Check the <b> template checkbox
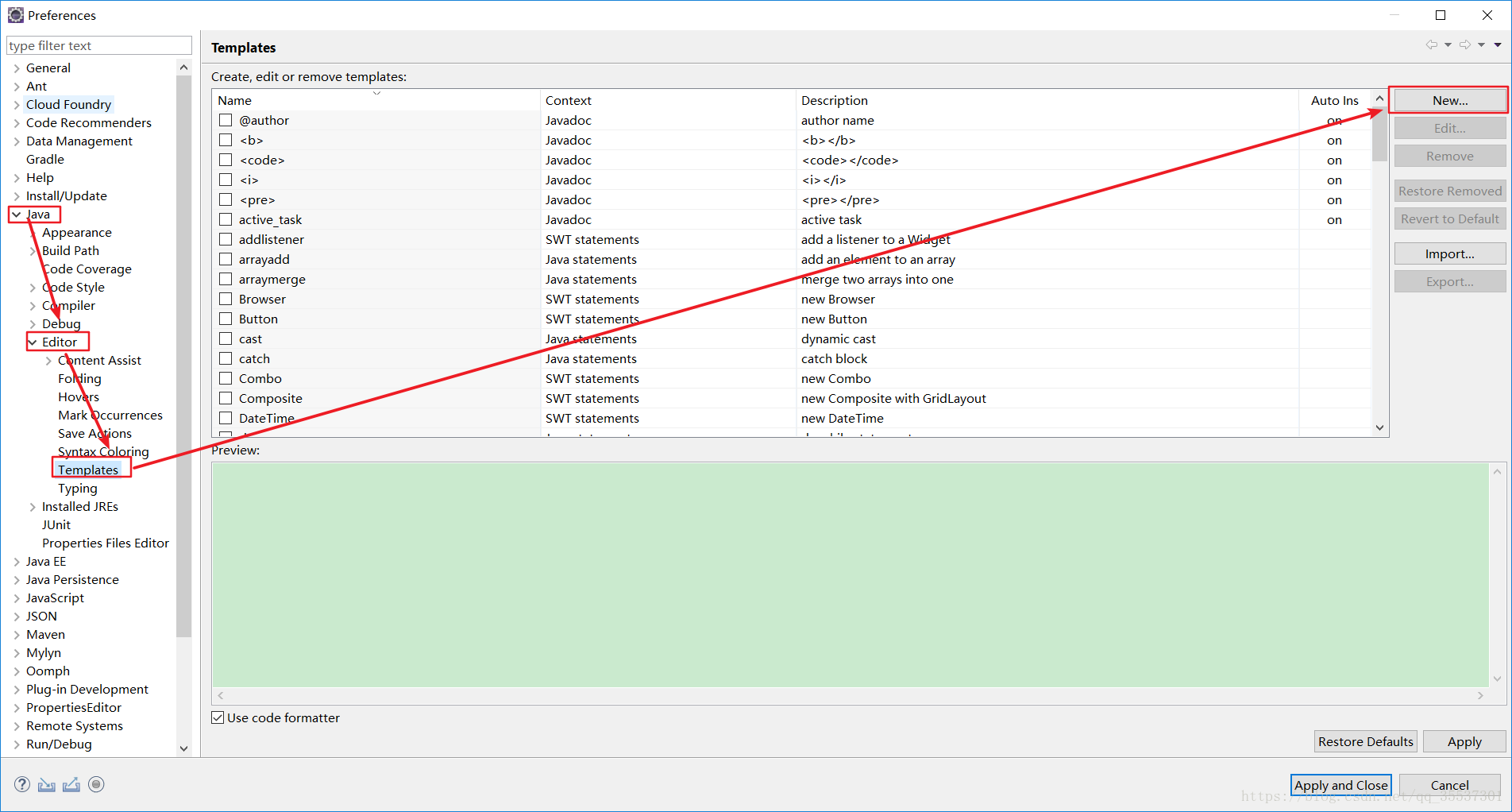This screenshot has height=812, width=1512. click(226, 140)
